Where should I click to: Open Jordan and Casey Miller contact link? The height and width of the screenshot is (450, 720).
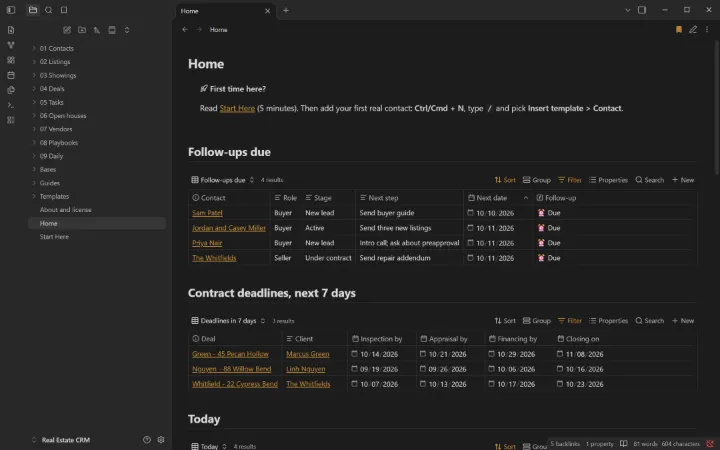[229, 228]
